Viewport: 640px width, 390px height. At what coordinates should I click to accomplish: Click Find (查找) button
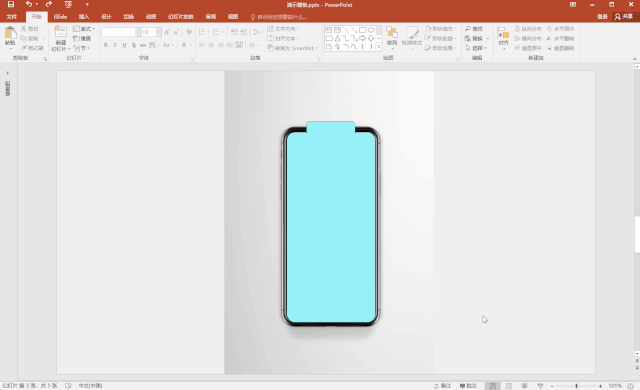click(474, 29)
